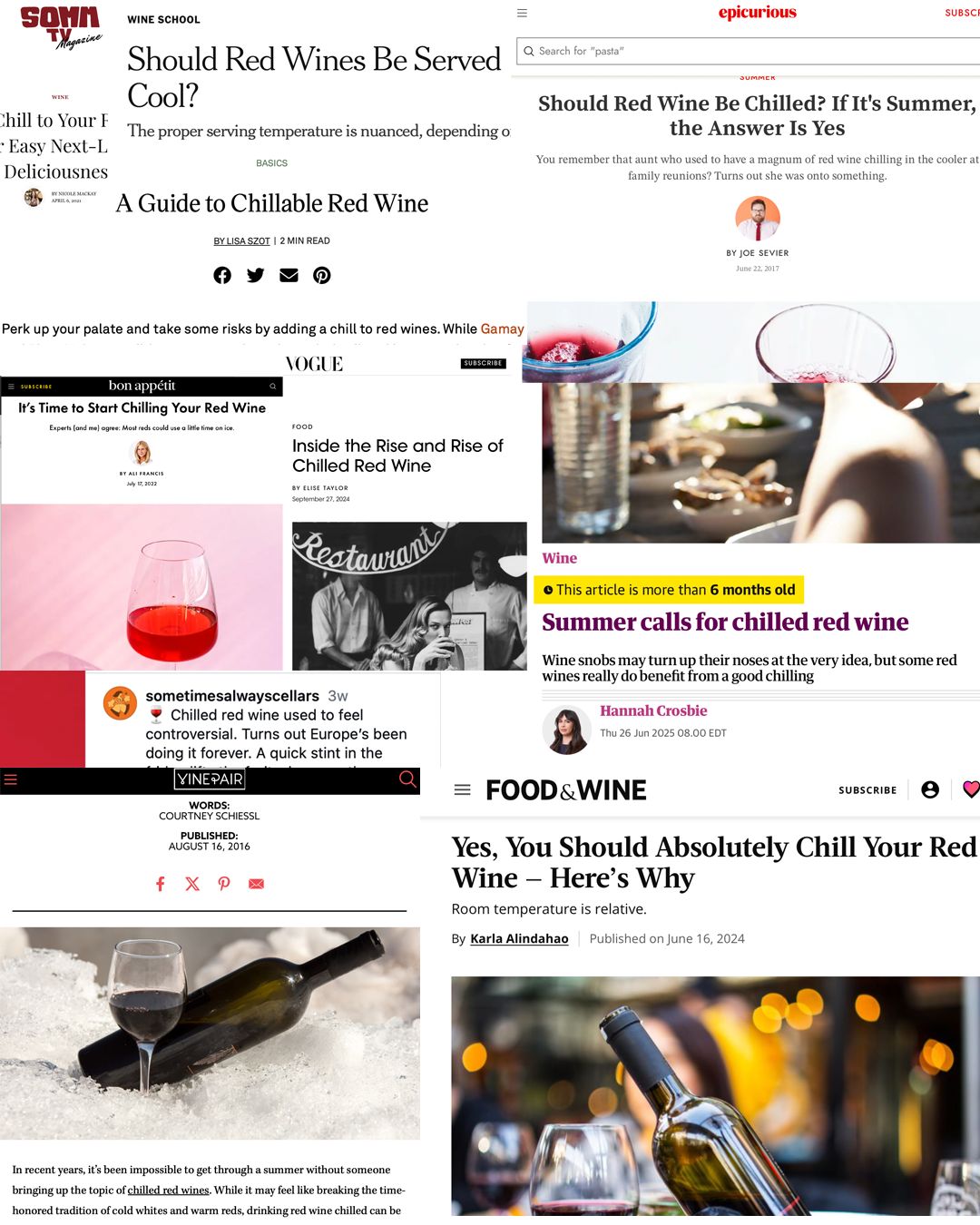Click the pink Wine section label

tap(560, 558)
